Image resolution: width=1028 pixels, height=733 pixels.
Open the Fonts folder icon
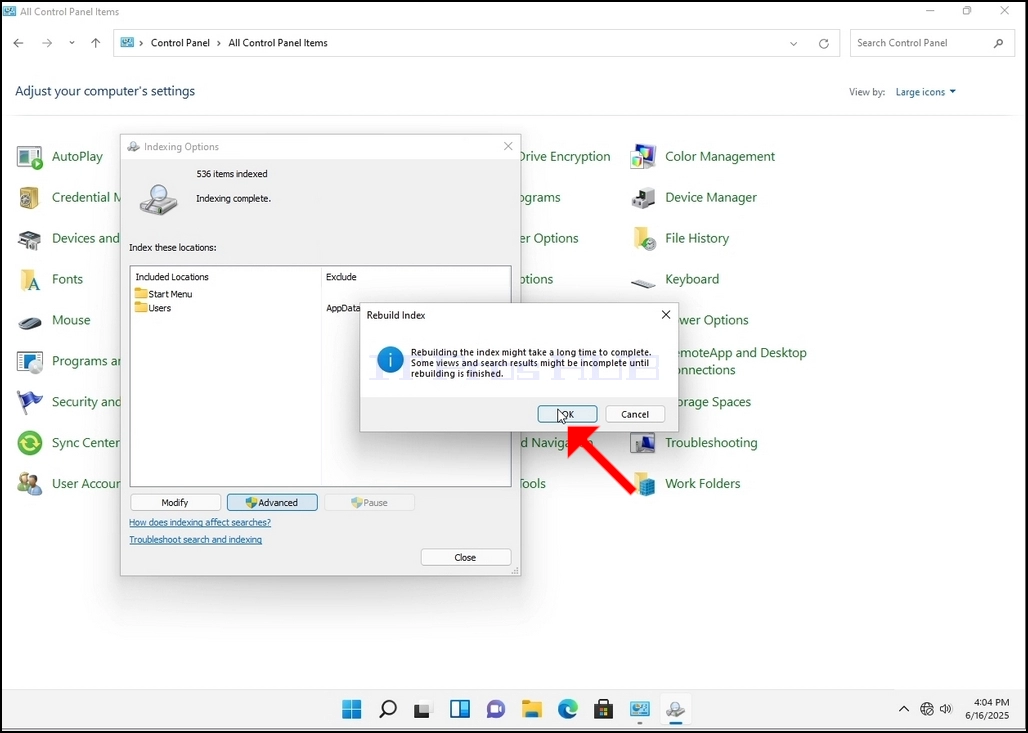point(30,280)
